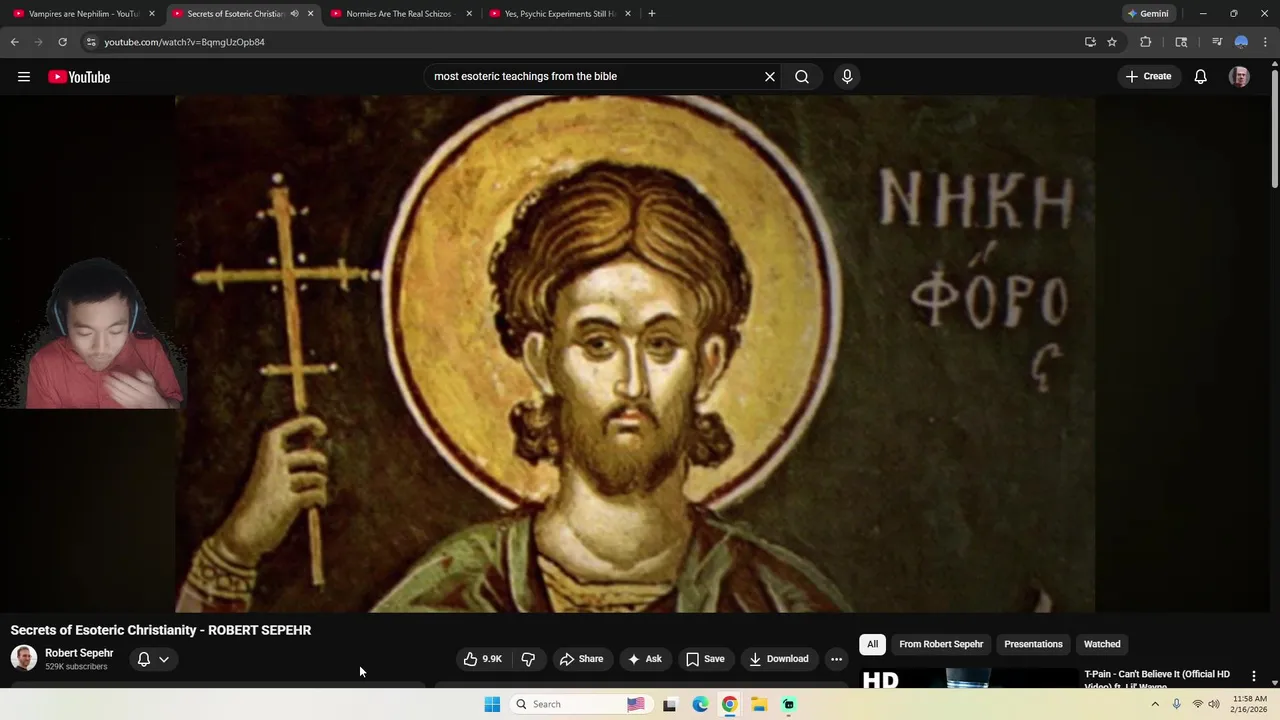Go back in browser history
This screenshot has height=720, width=1280.
14,42
